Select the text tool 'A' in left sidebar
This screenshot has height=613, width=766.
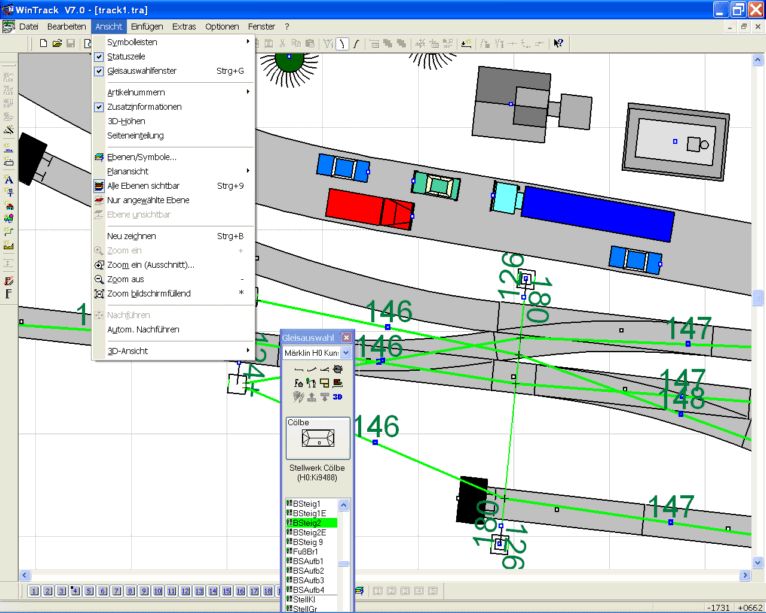(x=9, y=180)
